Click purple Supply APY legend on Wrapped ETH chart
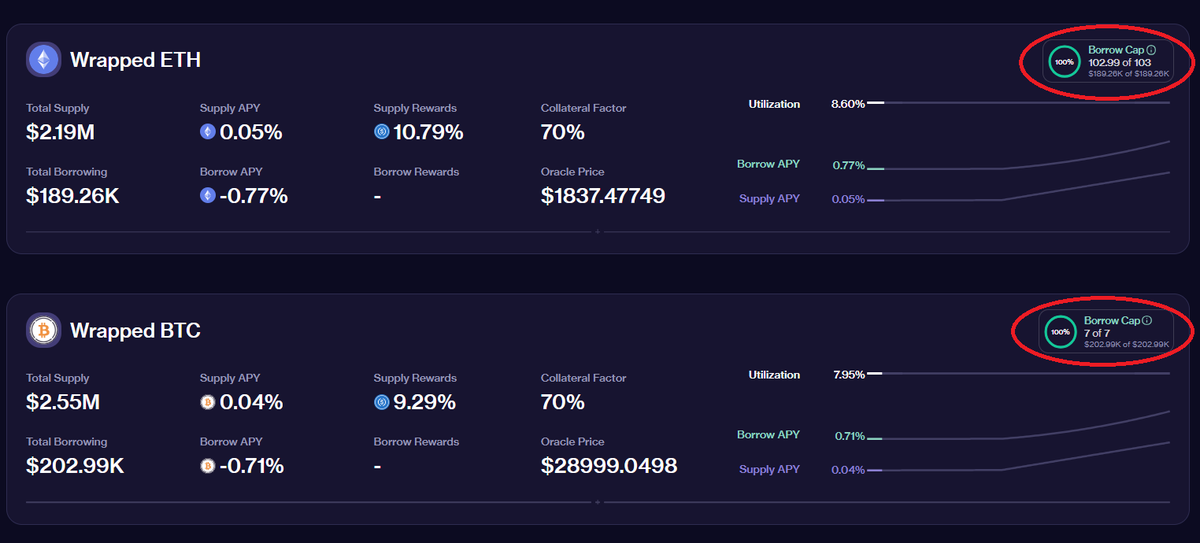Screen dimensions: 1200x543 769,199
